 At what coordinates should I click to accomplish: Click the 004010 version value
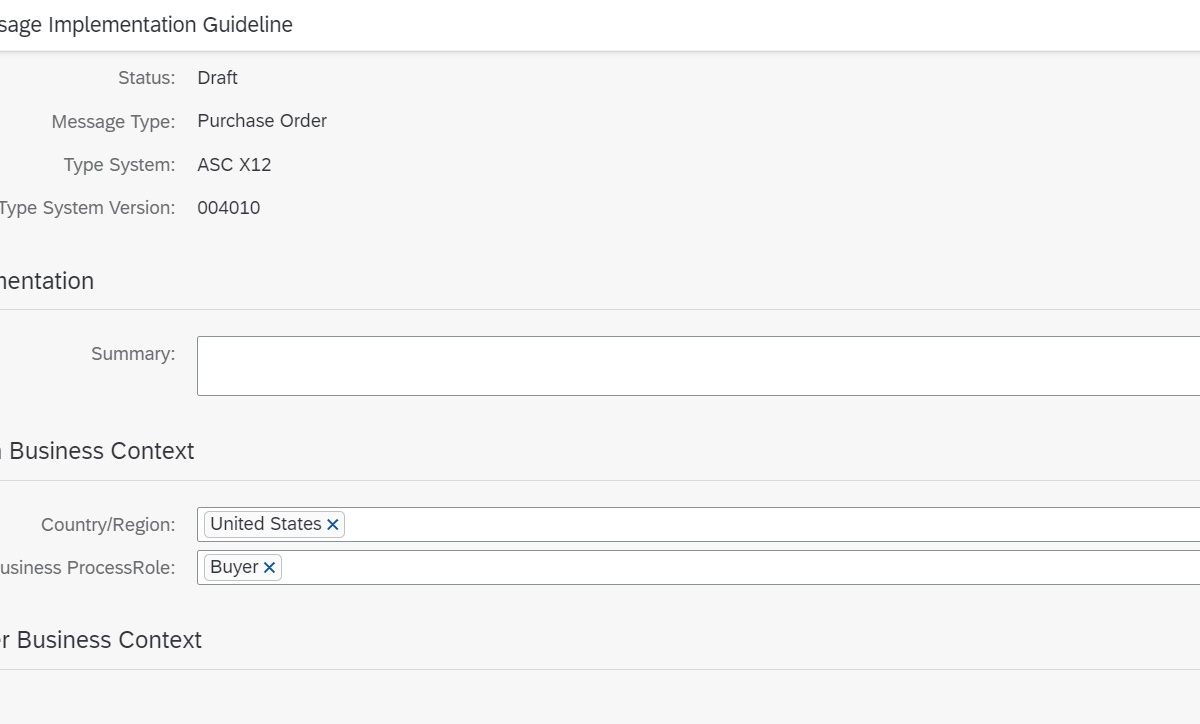pyautogui.click(x=228, y=208)
